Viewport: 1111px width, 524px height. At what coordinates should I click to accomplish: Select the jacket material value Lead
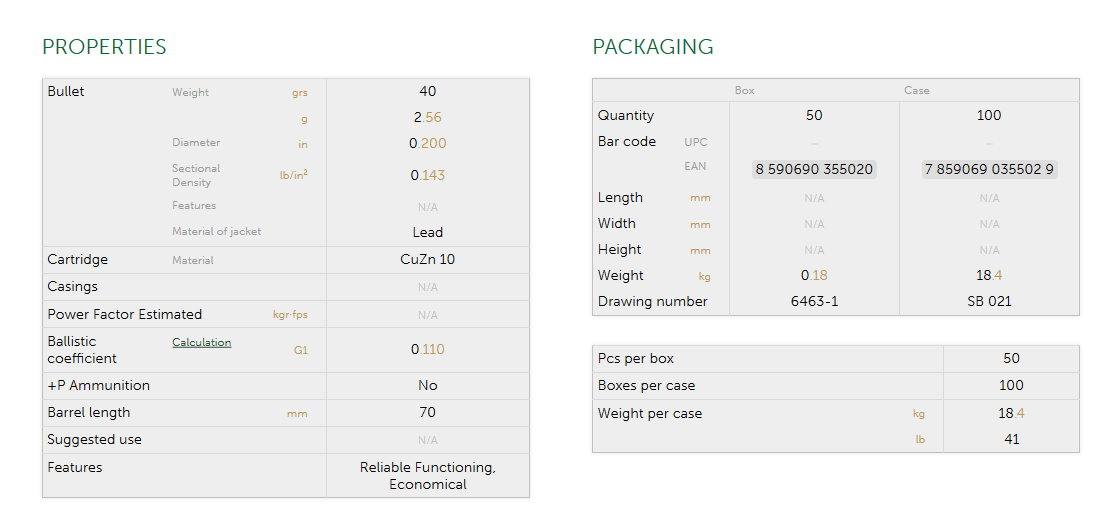point(428,232)
